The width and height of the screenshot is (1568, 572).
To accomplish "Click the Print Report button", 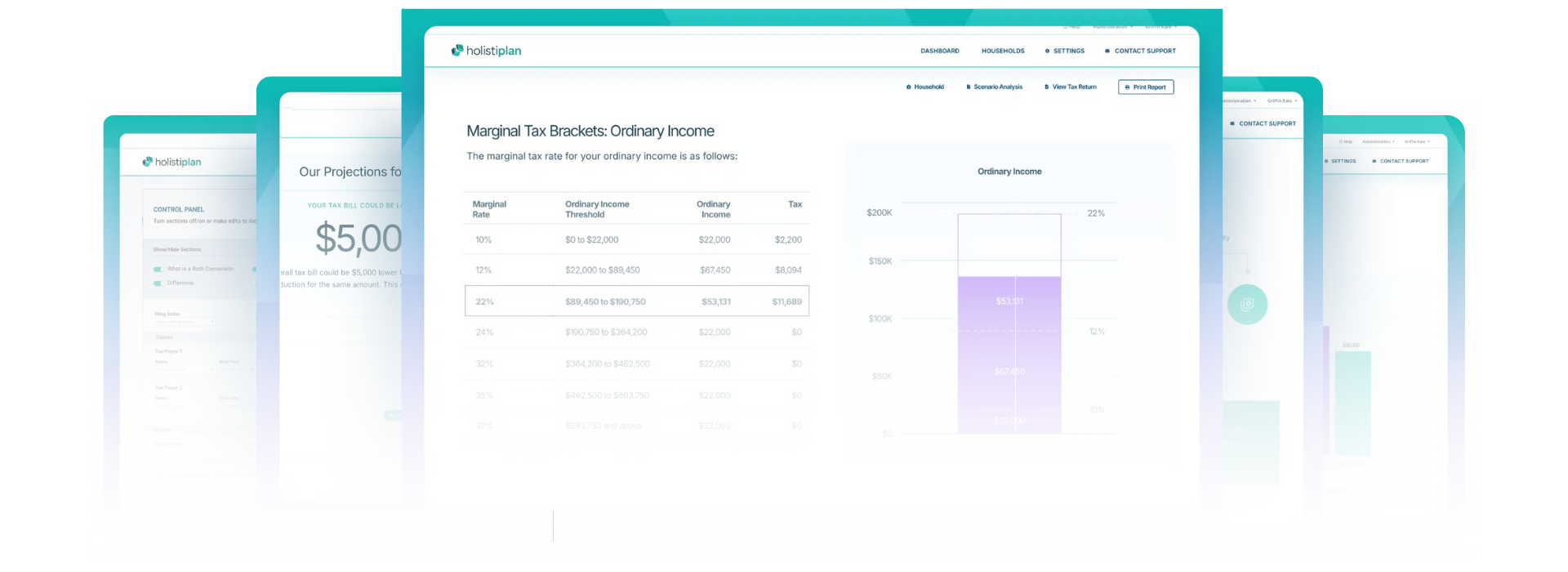I will tap(1145, 87).
